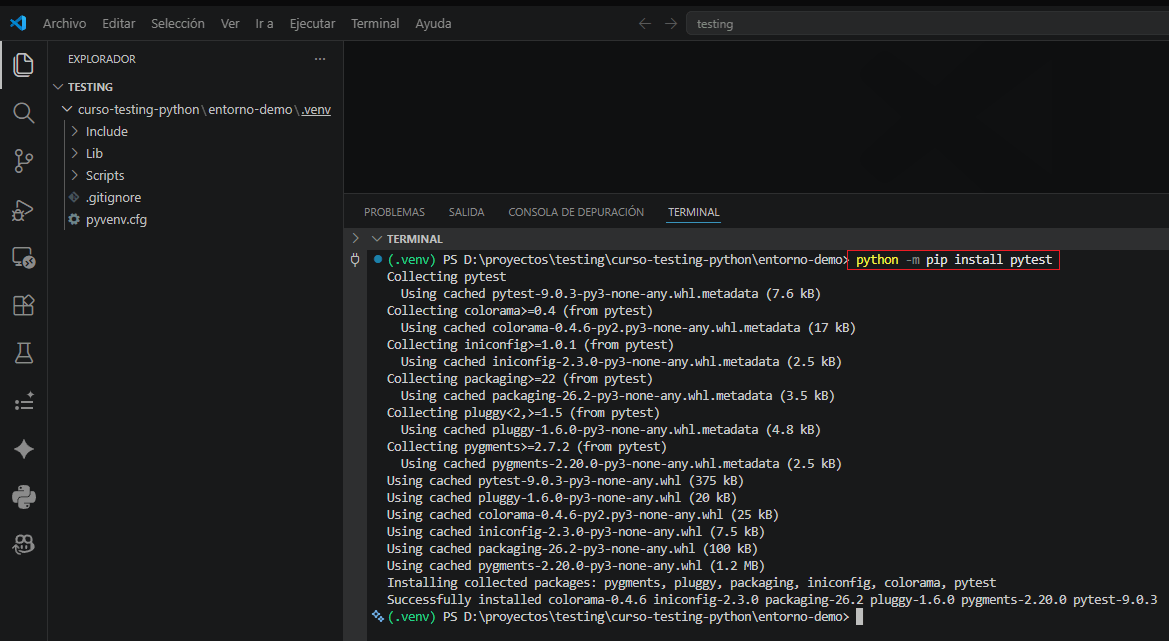Click the list-with-sparkle icon in the activity bar

pyautogui.click(x=24, y=402)
